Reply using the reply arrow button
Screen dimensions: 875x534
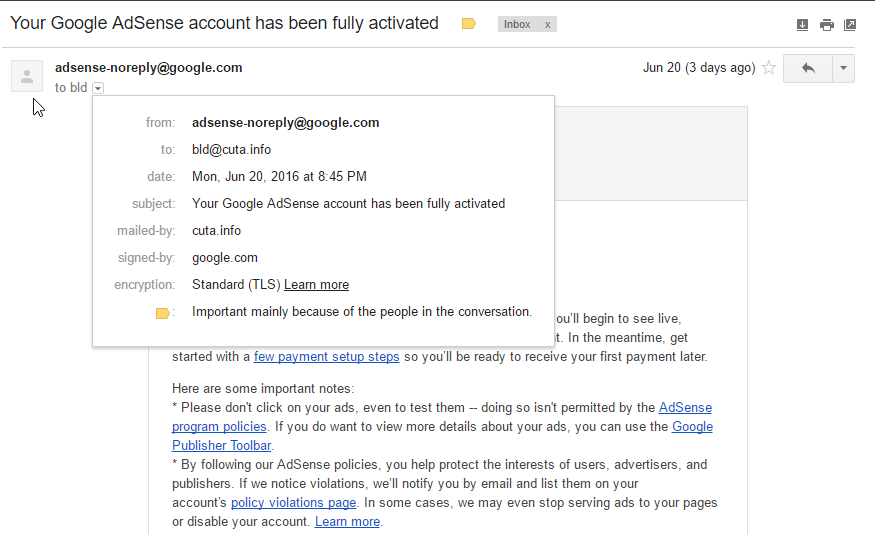808,68
